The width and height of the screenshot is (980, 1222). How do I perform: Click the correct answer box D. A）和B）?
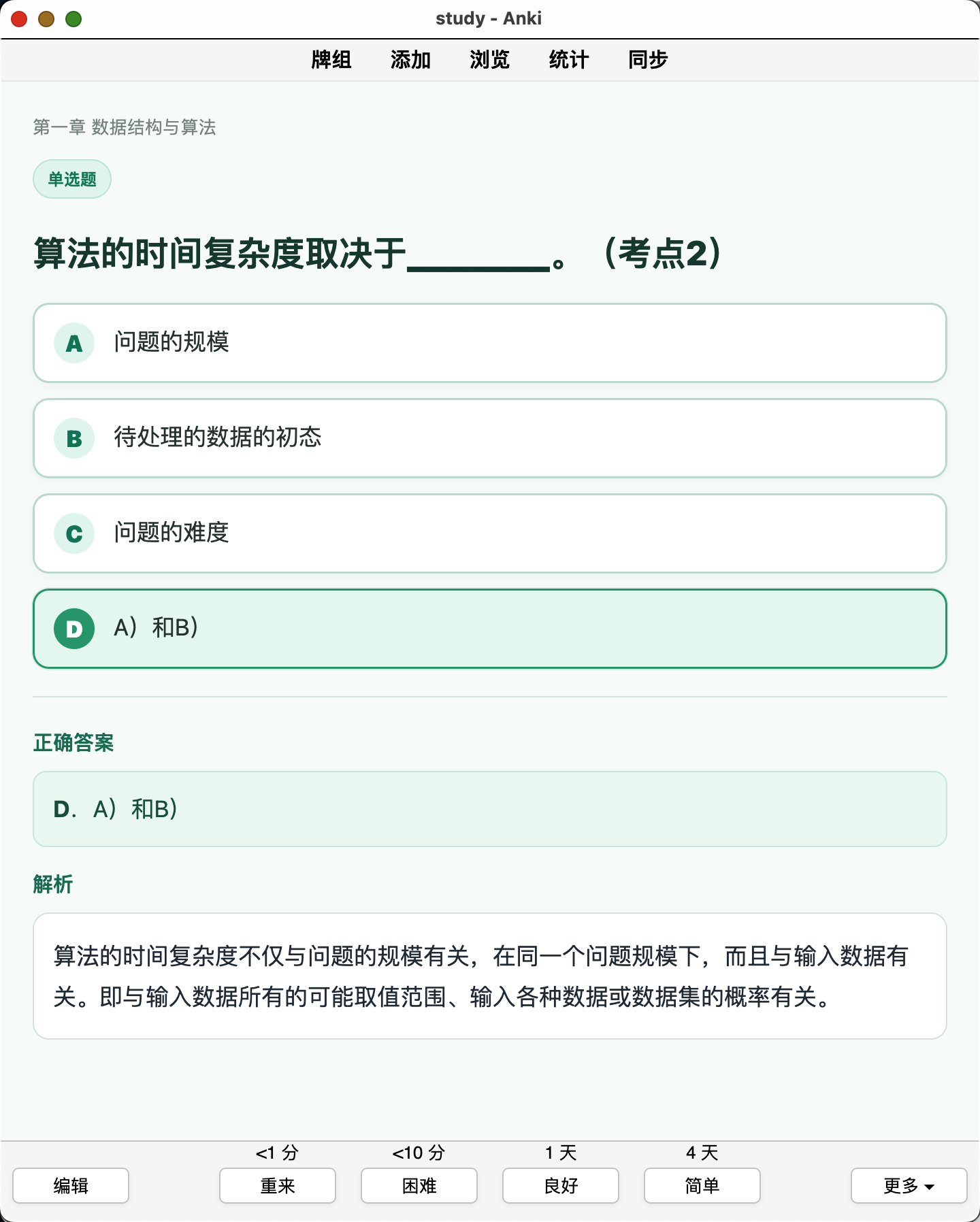490,809
